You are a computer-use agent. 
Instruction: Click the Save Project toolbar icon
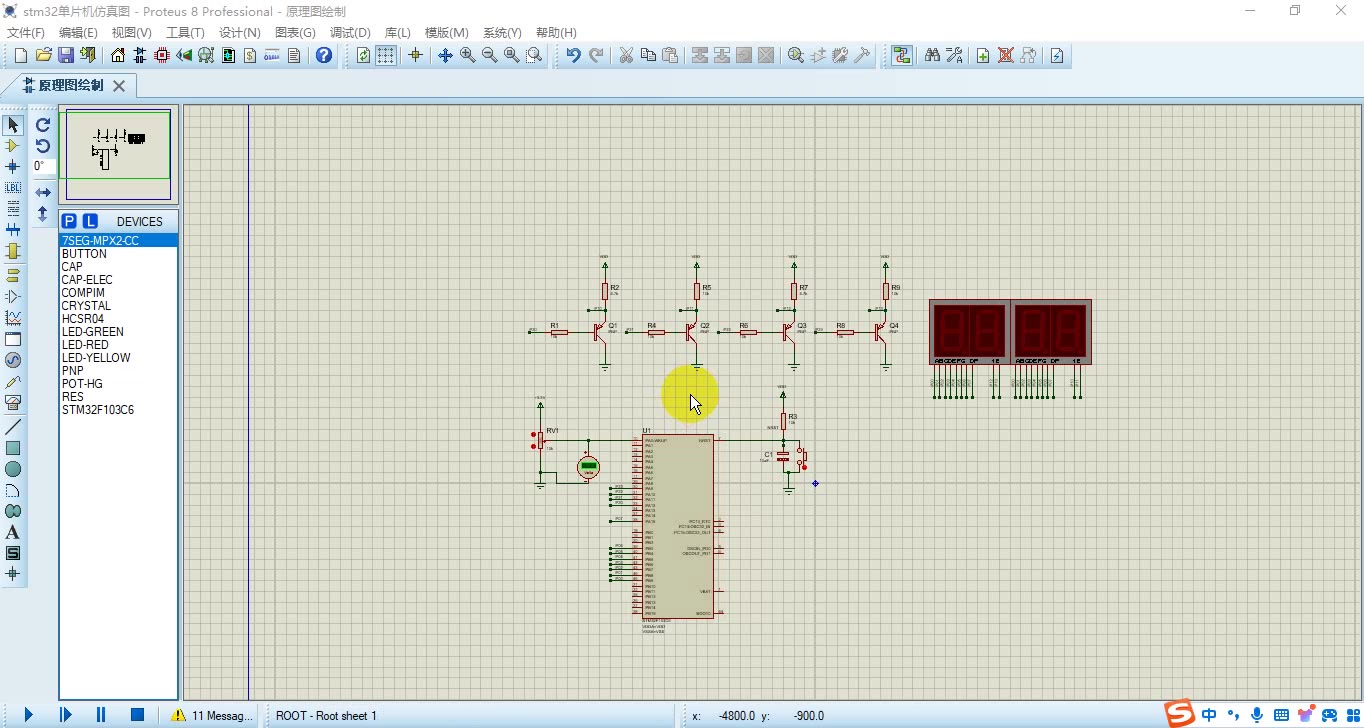65,55
